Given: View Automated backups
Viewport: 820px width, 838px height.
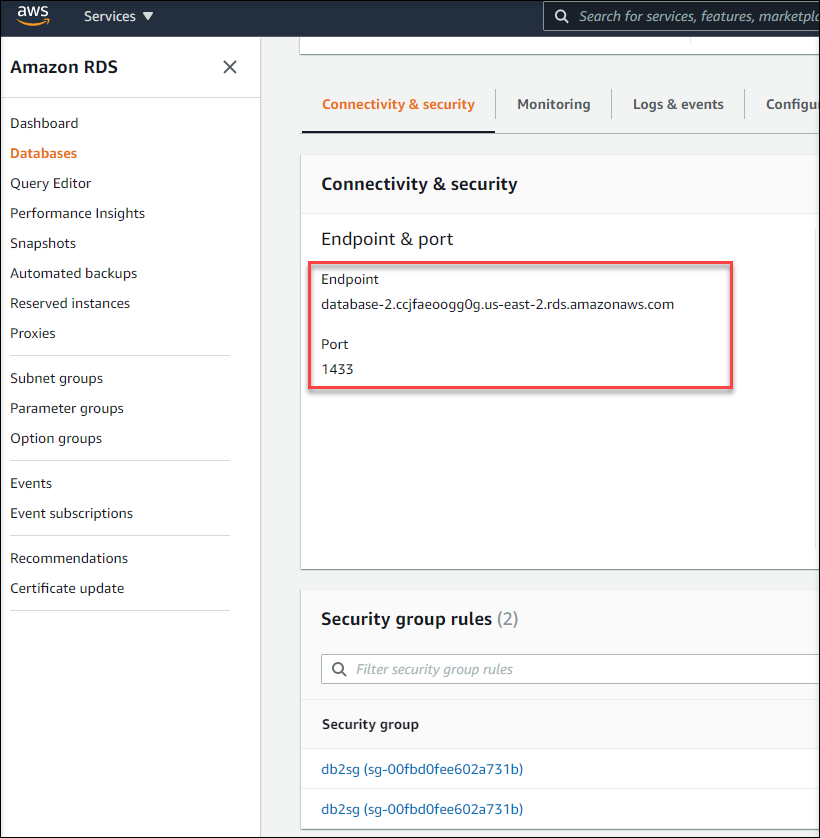Looking at the screenshot, I should [73, 273].
